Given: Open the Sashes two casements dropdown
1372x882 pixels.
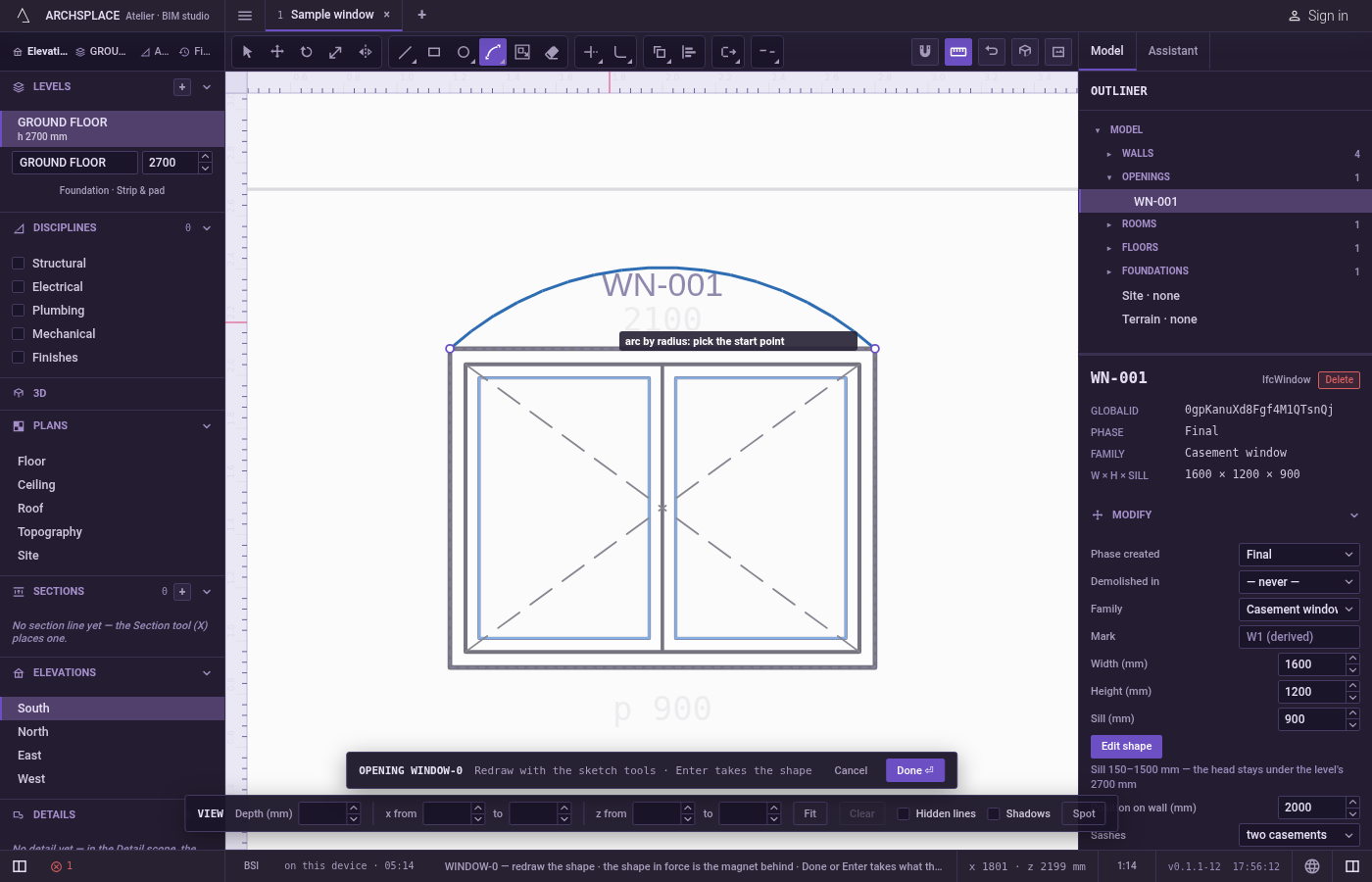Looking at the screenshot, I should point(1298,835).
